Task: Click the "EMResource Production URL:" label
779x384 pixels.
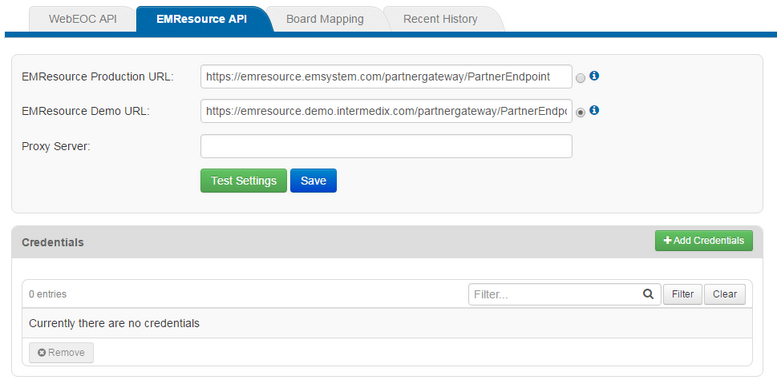Action: pyautogui.click(x=98, y=77)
